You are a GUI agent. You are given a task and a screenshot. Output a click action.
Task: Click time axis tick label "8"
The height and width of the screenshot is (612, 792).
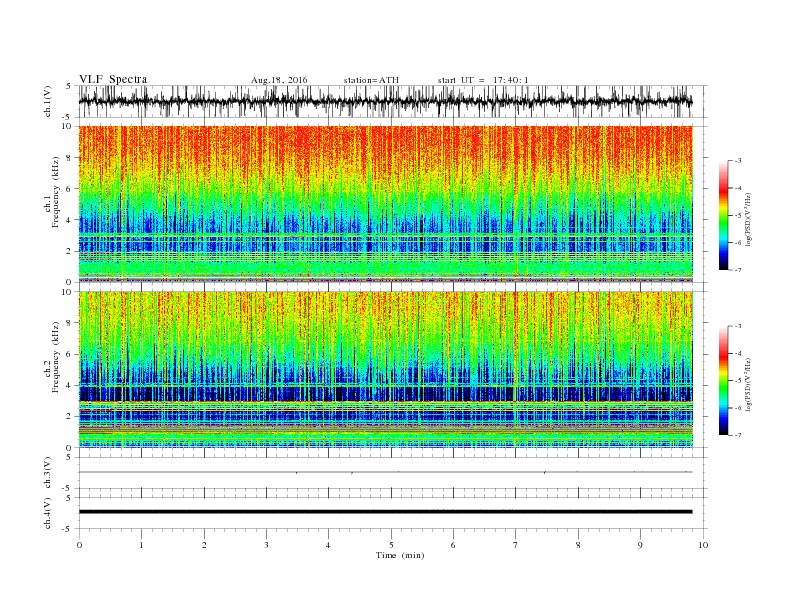point(578,545)
